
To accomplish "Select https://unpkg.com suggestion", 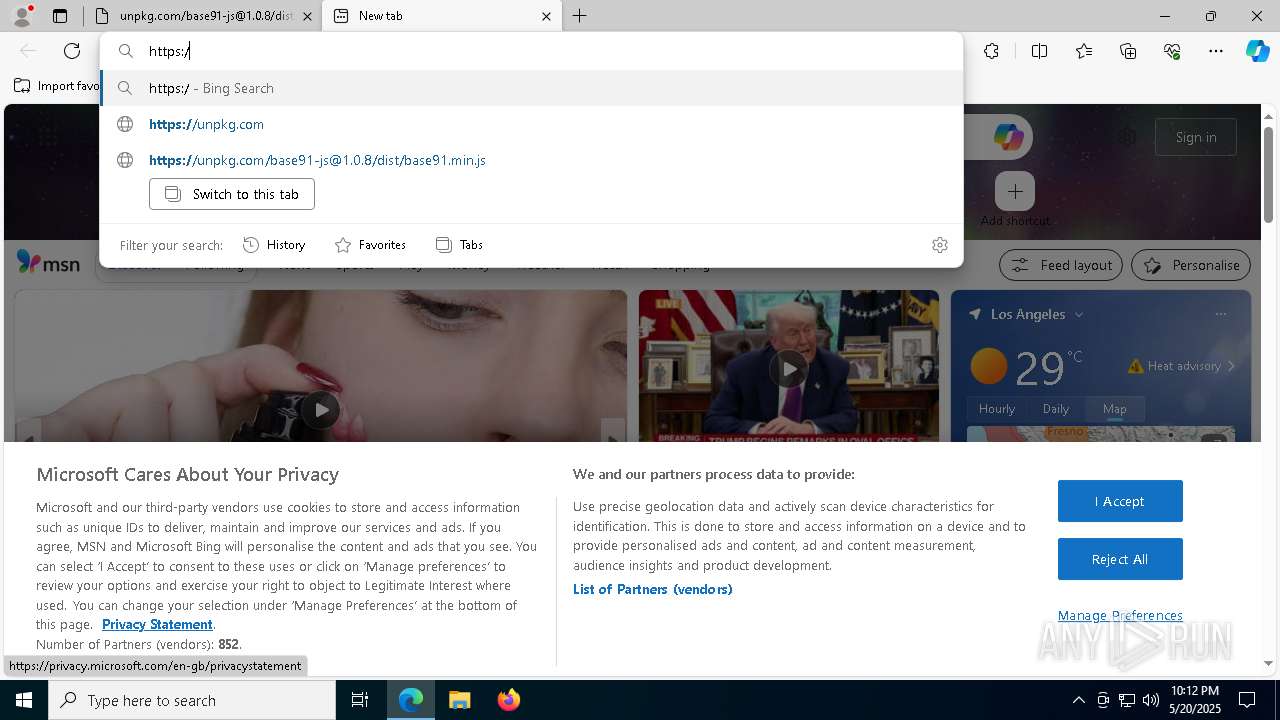I will pos(531,124).
